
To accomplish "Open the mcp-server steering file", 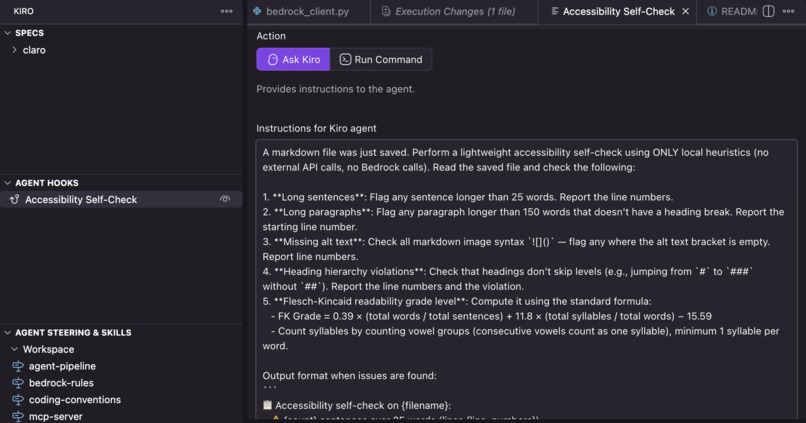I will pyautogui.click(x=56, y=416).
